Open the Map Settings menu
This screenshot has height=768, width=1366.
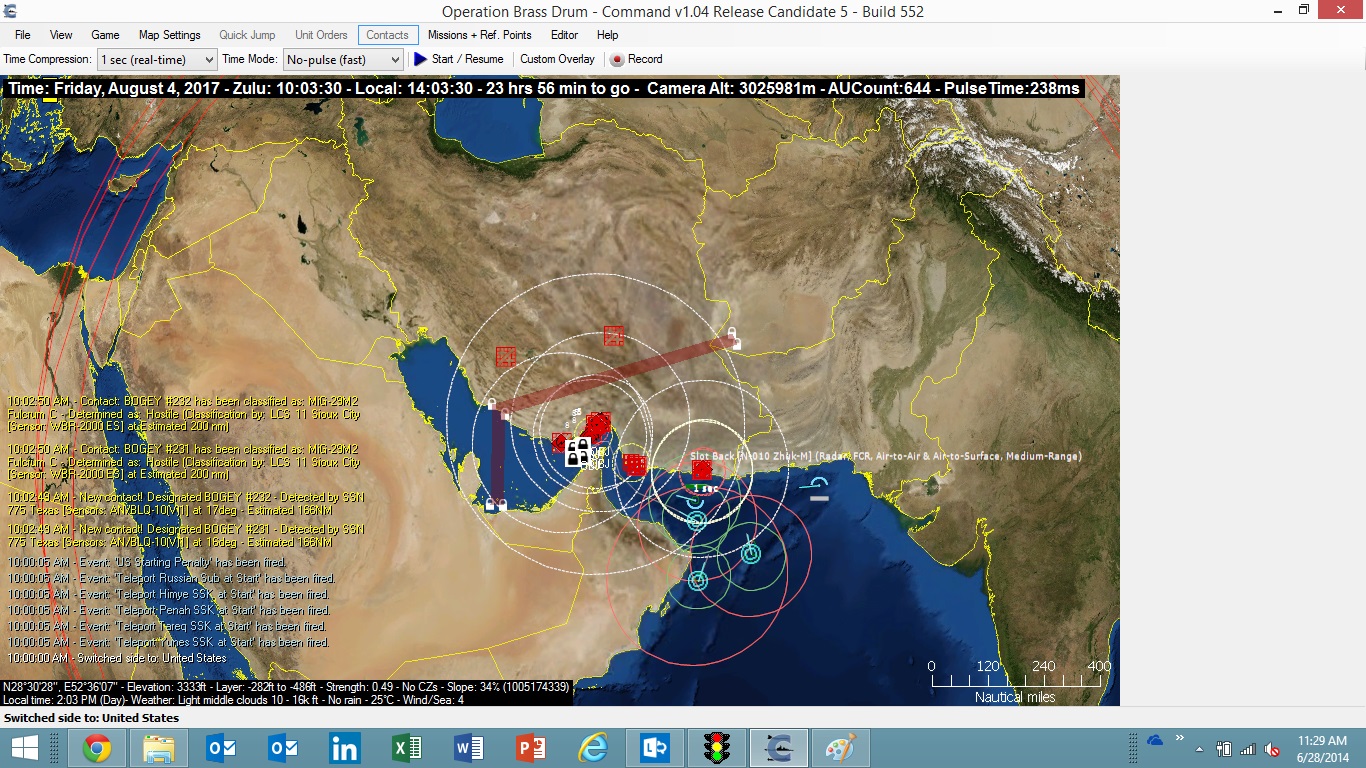[x=169, y=35]
